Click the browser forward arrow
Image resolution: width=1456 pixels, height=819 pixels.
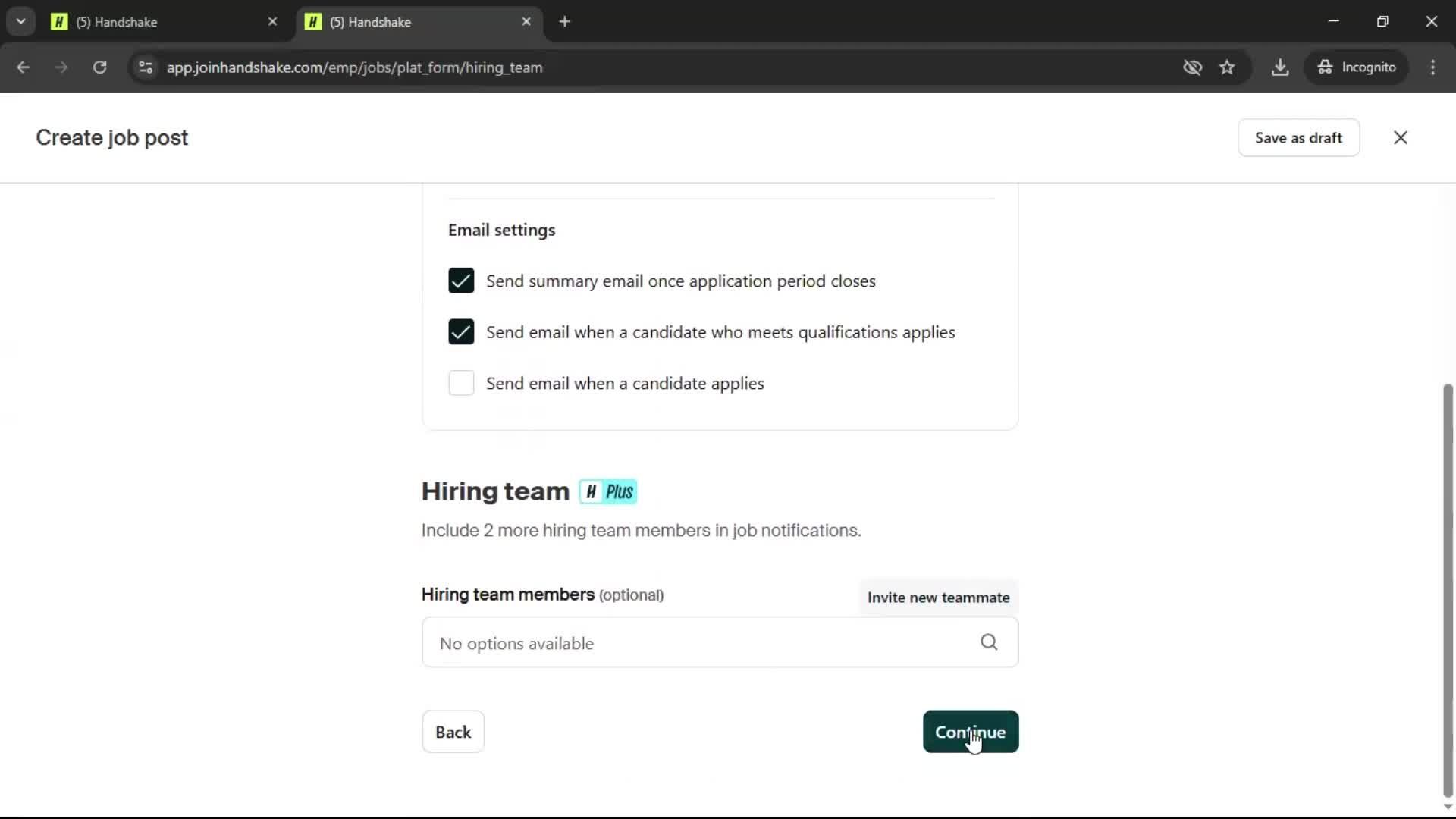(61, 67)
